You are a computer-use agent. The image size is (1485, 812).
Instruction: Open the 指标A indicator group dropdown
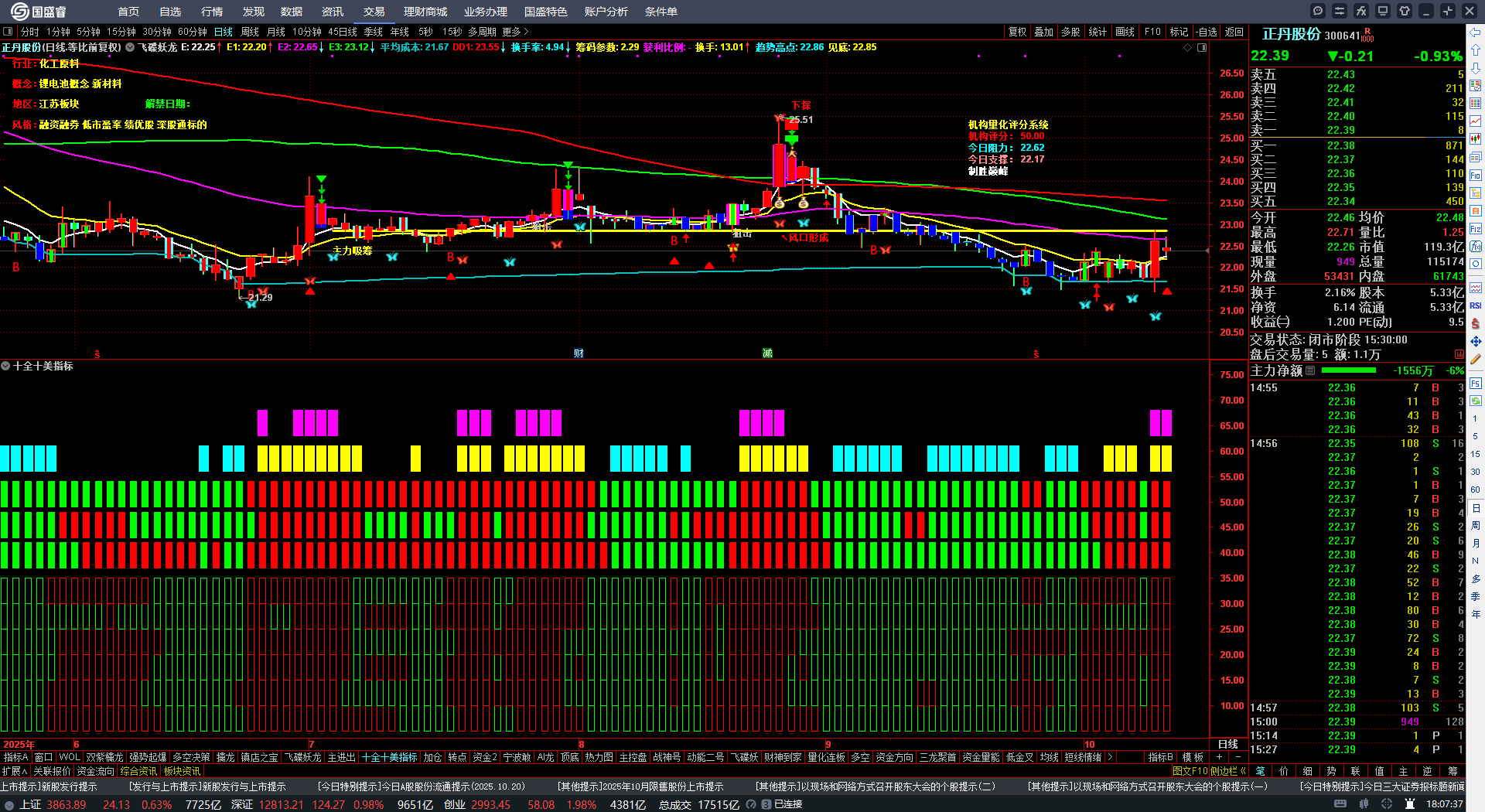point(15,757)
